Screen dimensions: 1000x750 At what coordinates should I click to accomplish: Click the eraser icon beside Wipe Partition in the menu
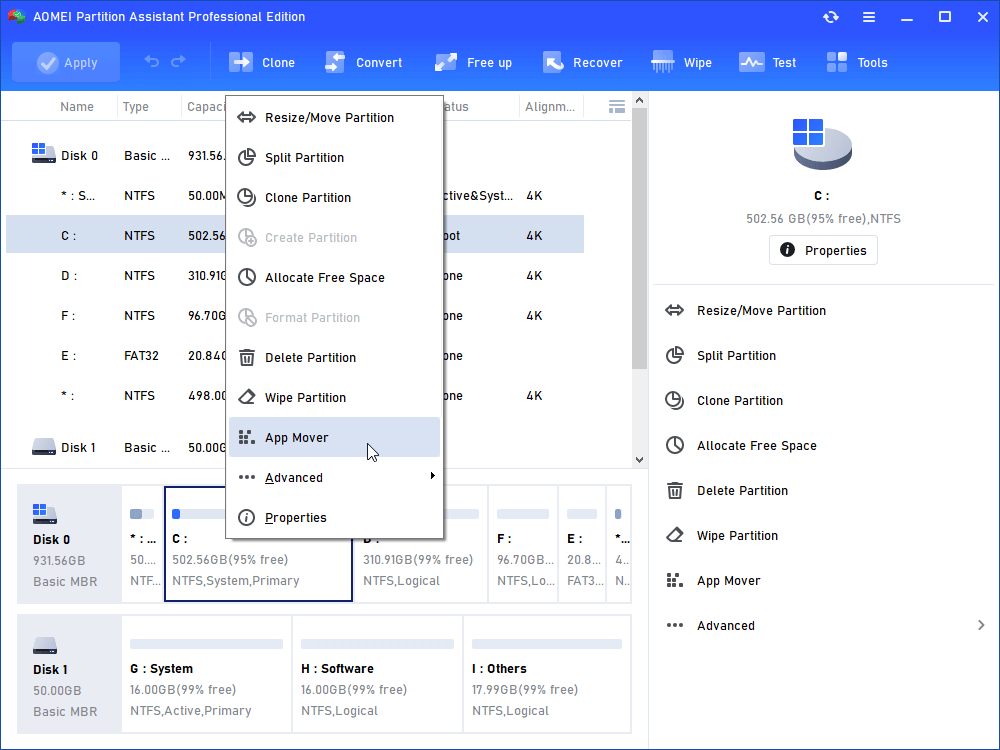247,397
